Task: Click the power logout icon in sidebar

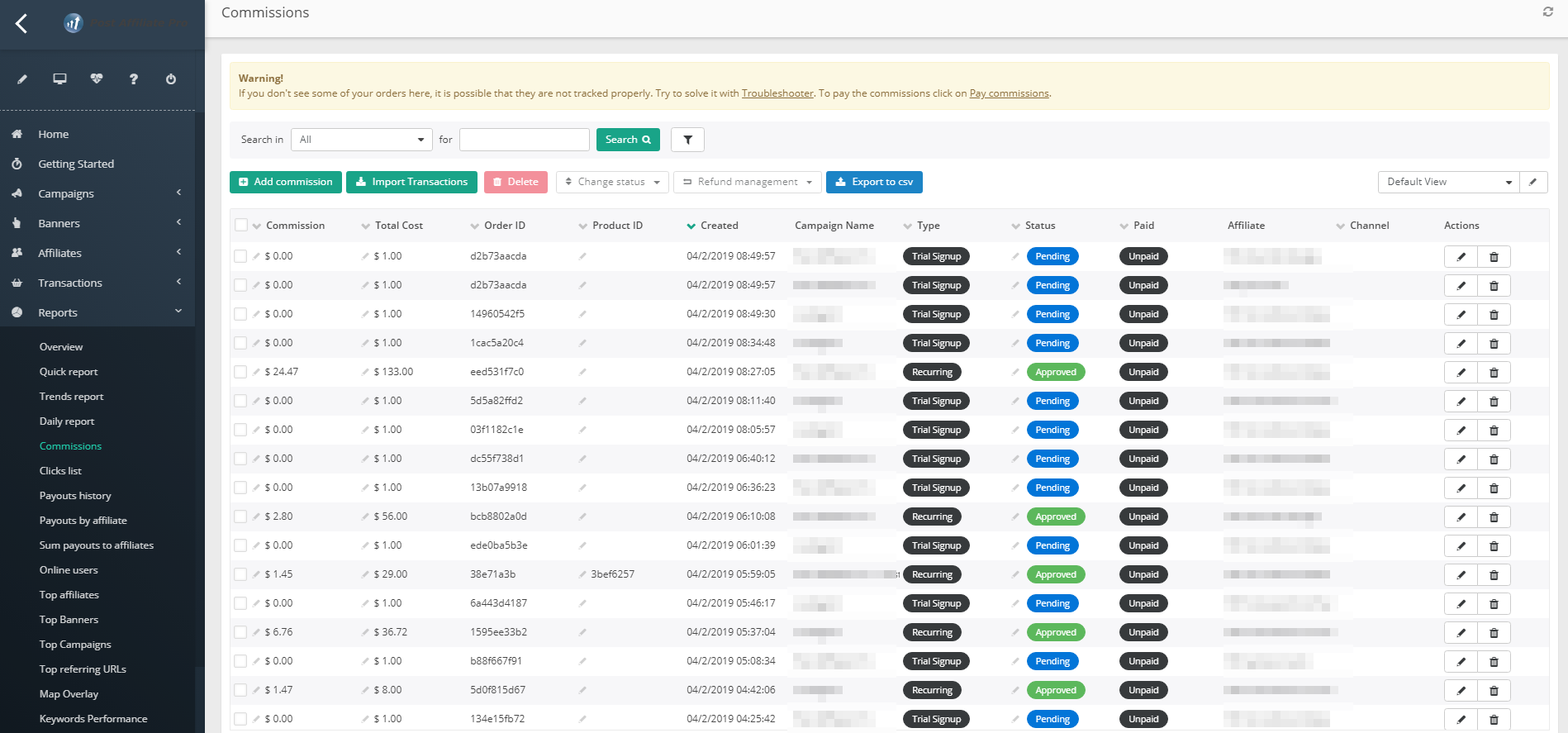Action: [x=171, y=79]
